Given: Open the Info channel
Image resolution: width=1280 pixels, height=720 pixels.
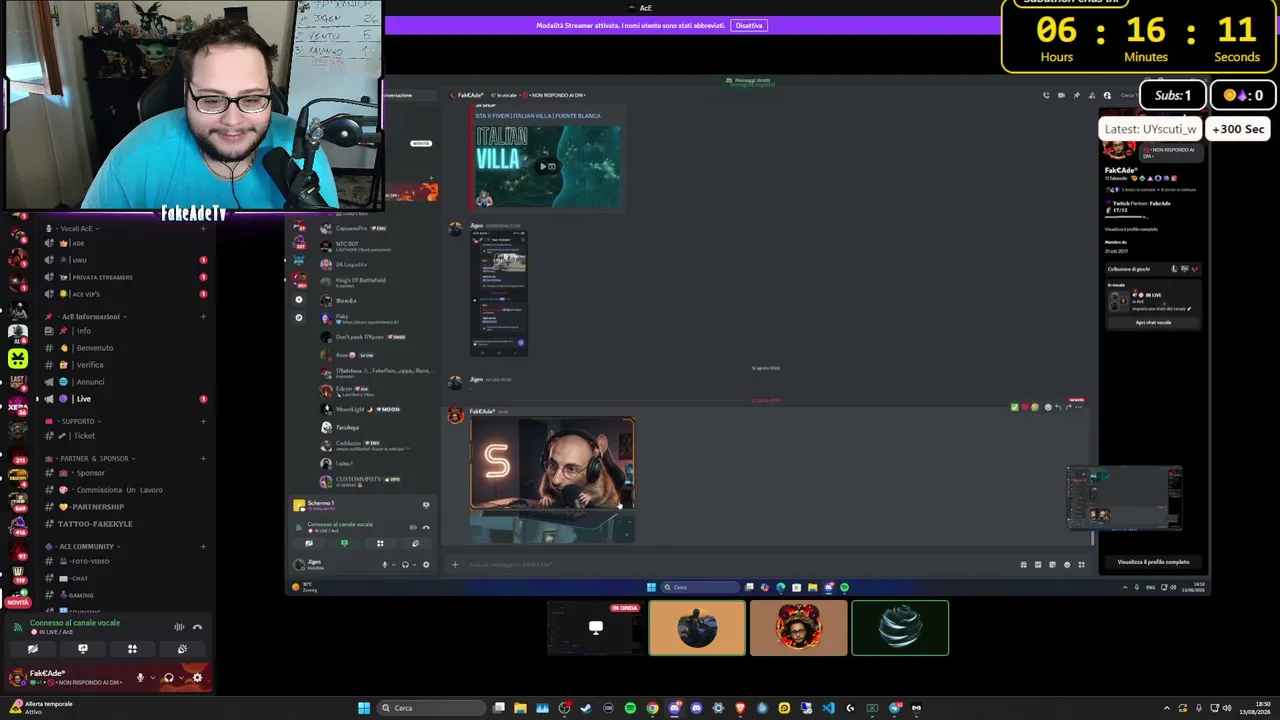Looking at the screenshot, I should pos(125,331).
